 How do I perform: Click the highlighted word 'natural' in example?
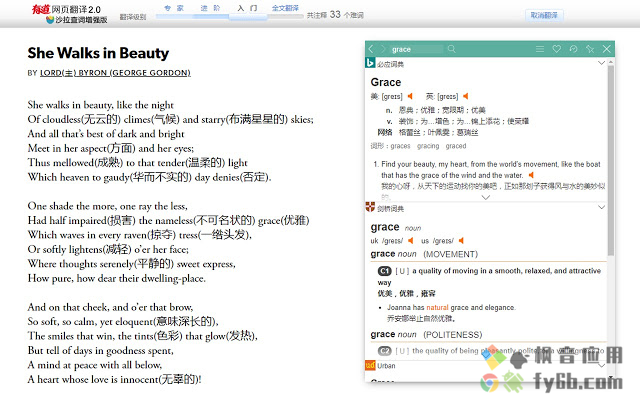coord(437,307)
